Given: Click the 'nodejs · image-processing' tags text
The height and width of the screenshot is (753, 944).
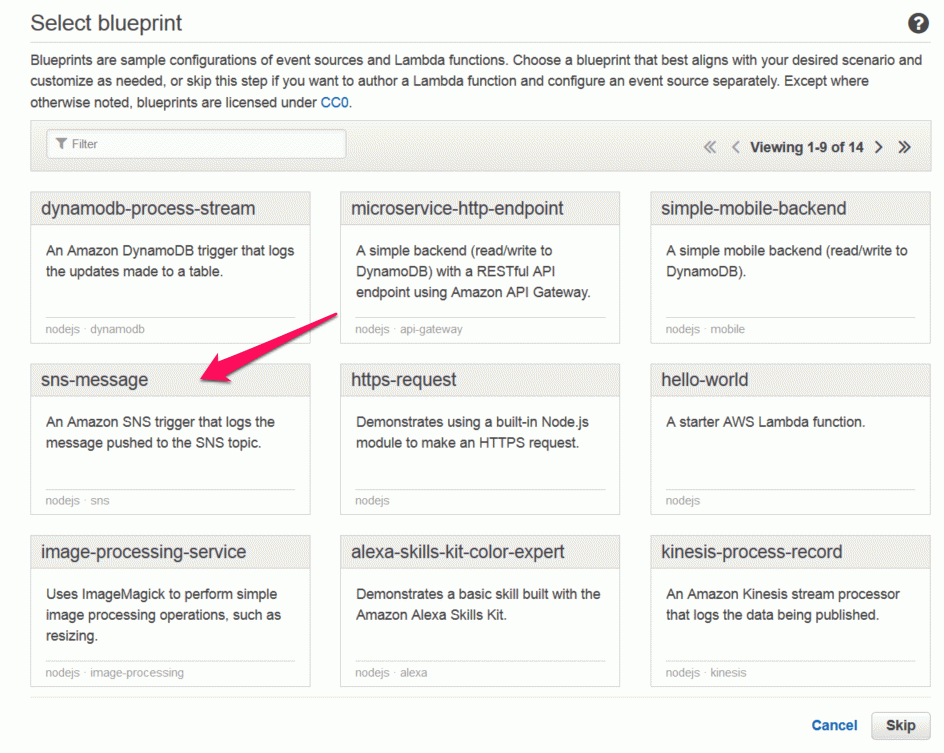Looking at the screenshot, I should click(115, 672).
